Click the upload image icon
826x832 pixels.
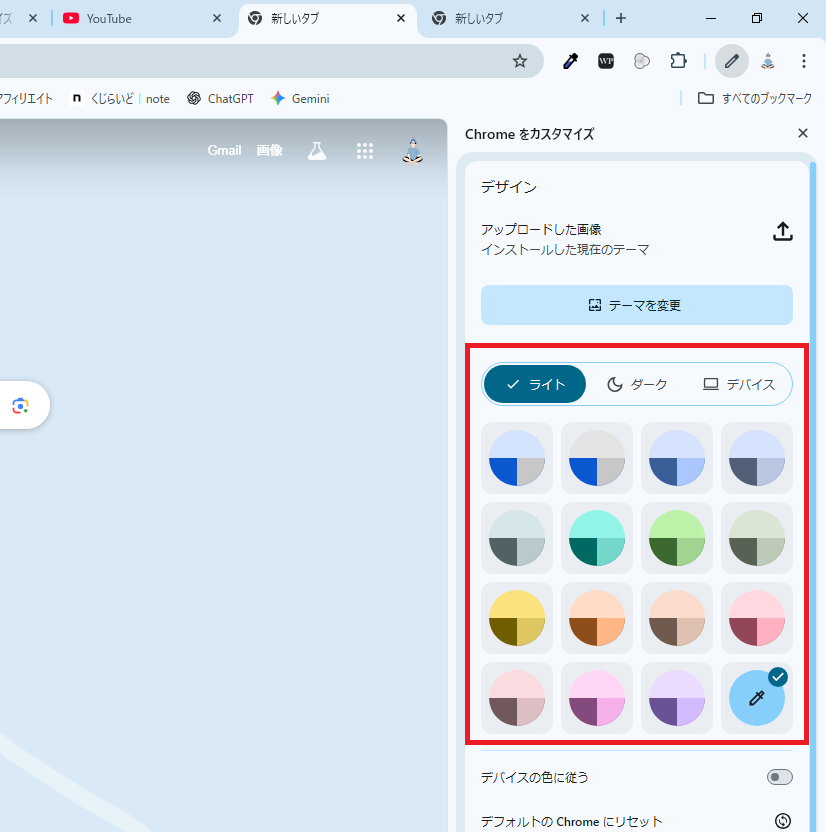tap(783, 231)
